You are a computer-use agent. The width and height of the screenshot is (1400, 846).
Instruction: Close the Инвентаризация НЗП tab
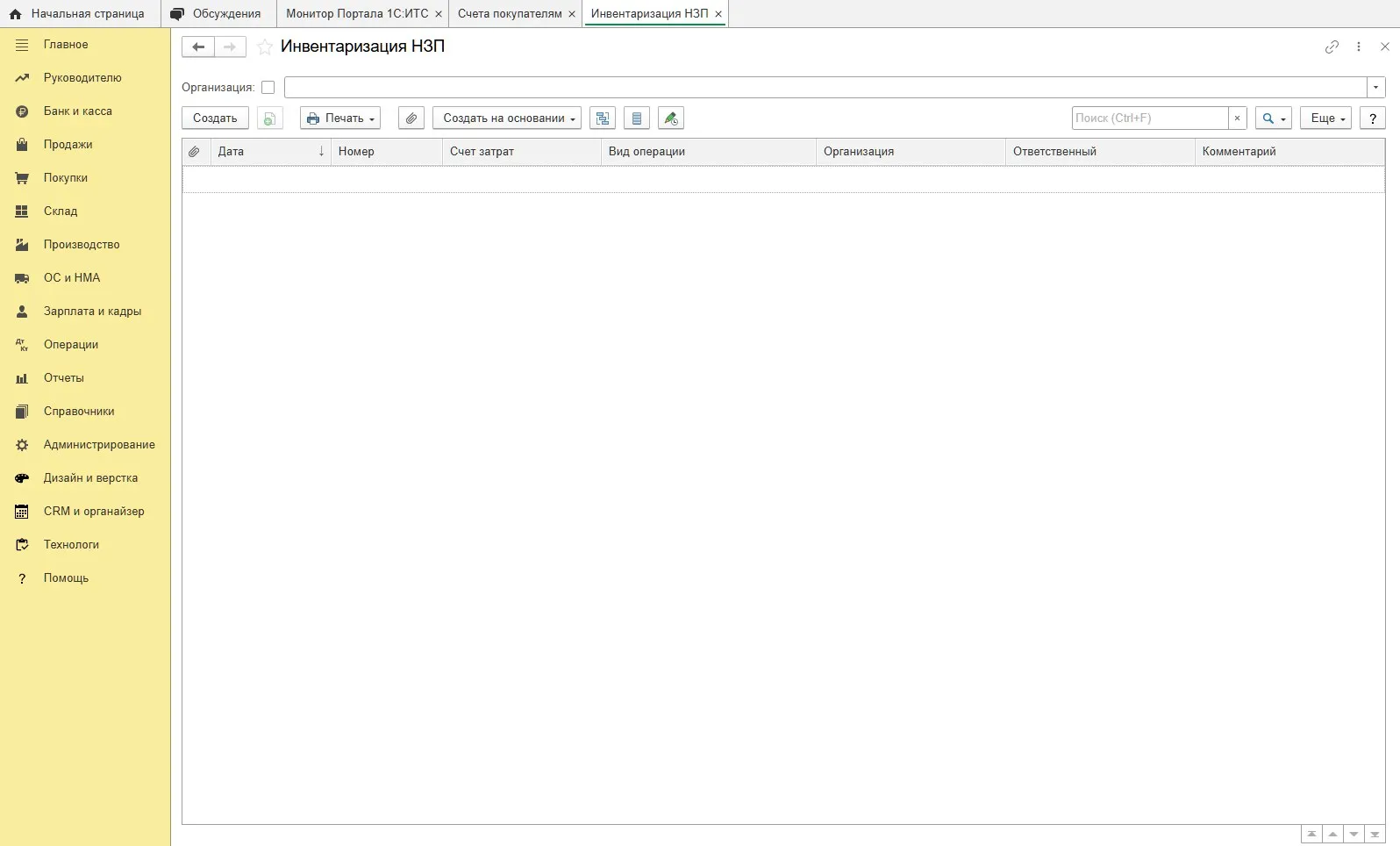718,14
